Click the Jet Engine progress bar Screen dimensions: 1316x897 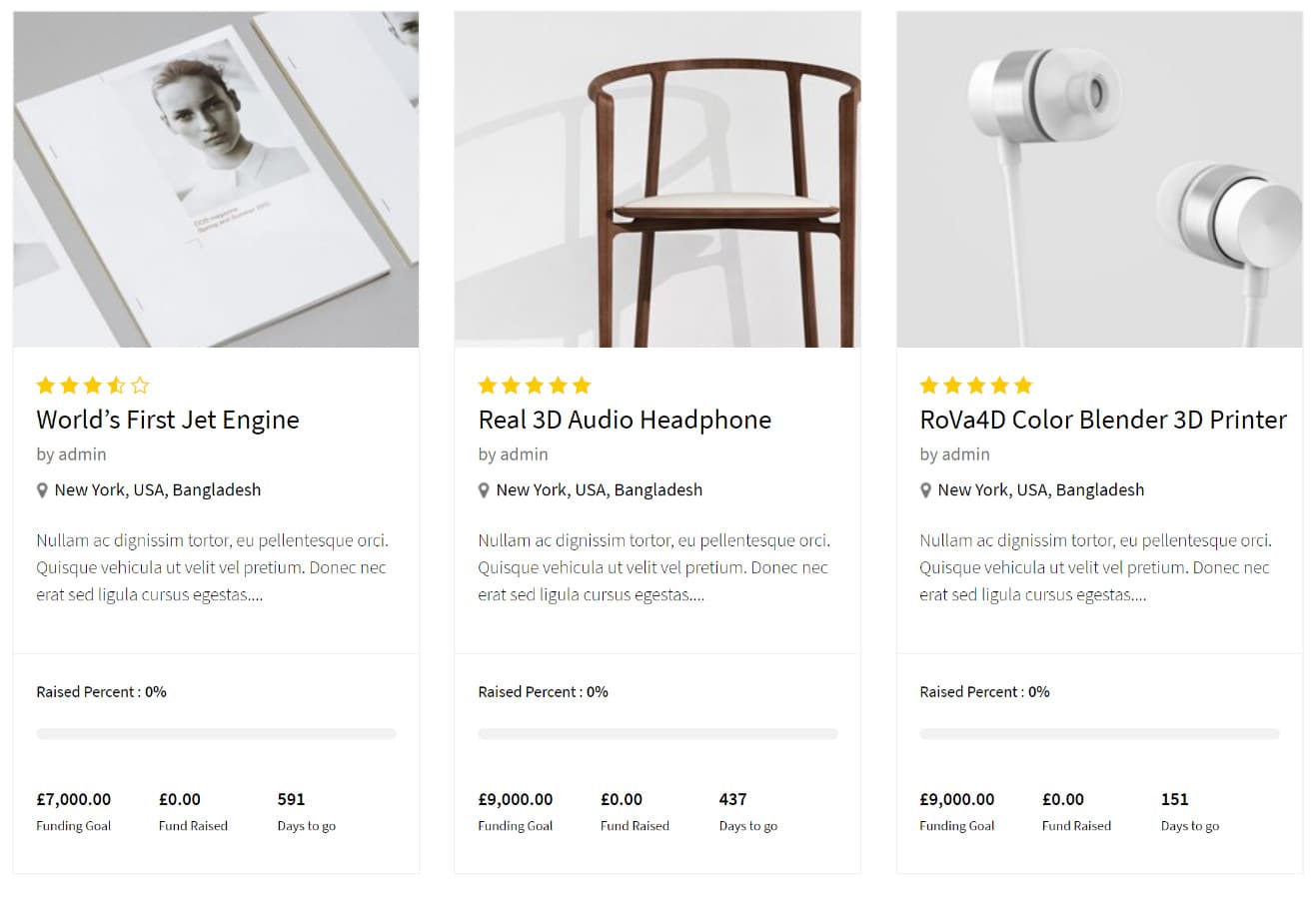pos(216,733)
